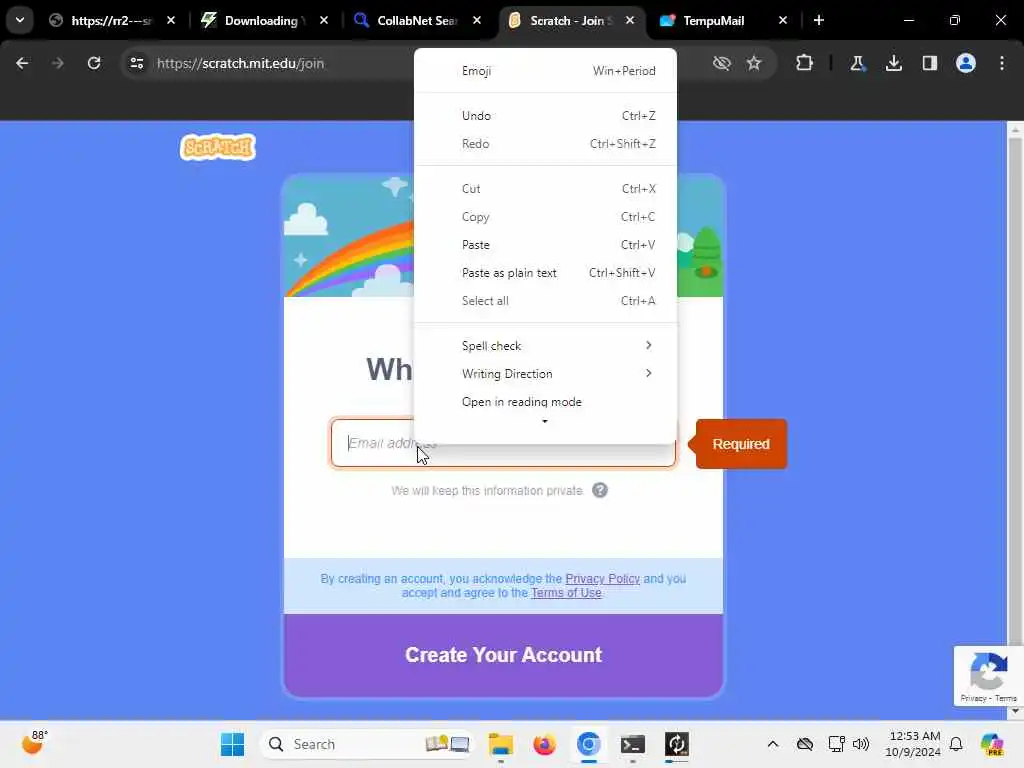The image size is (1024, 768).
Task: Select Open in reading mode
Action: click(545, 402)
